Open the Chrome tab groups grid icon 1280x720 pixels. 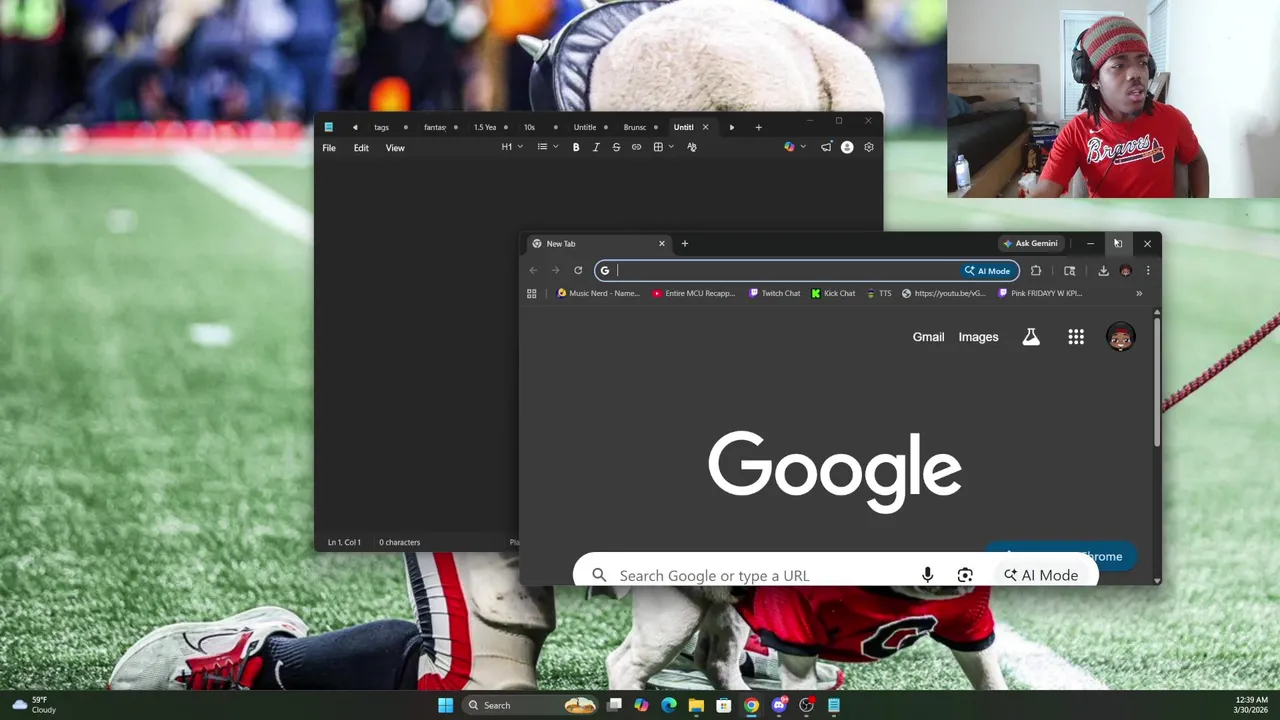tap(532, 293)
